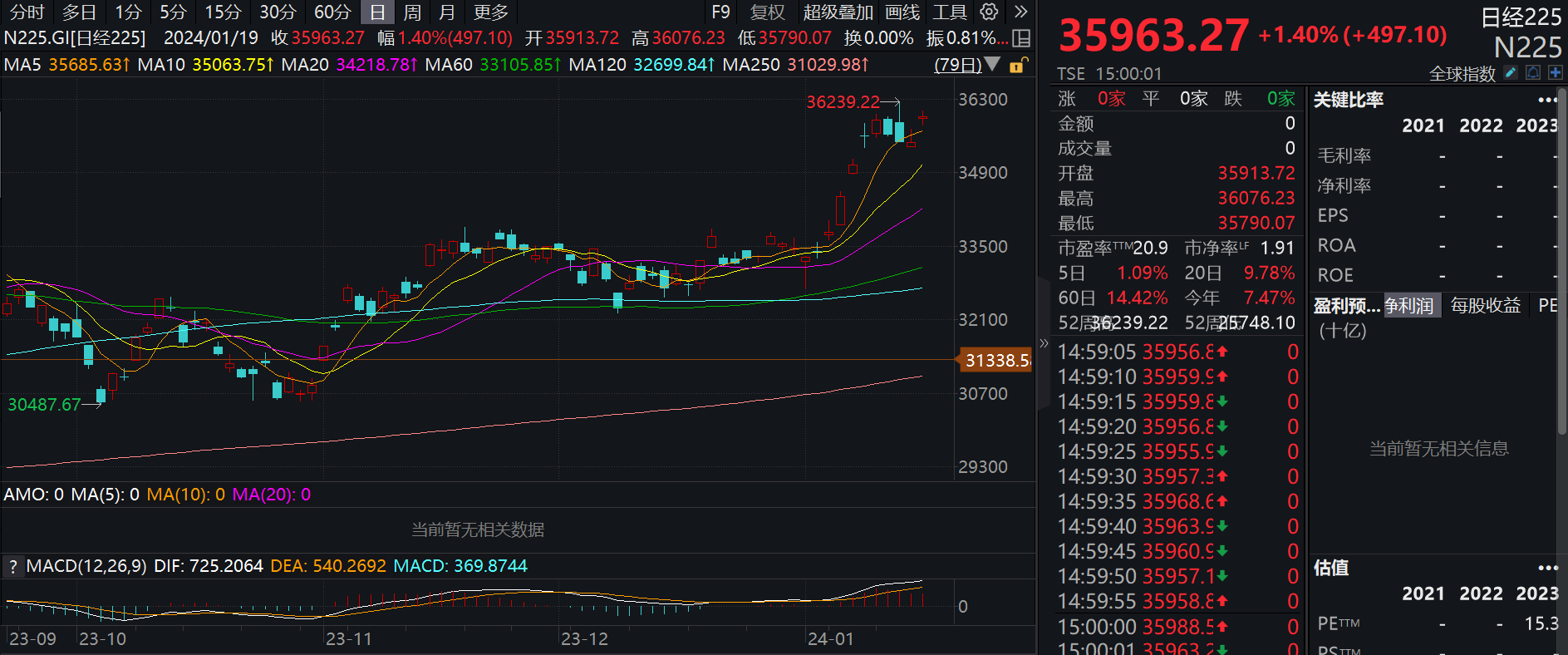
Task: Unlock the chart range lock icon
Action: 1018,65
